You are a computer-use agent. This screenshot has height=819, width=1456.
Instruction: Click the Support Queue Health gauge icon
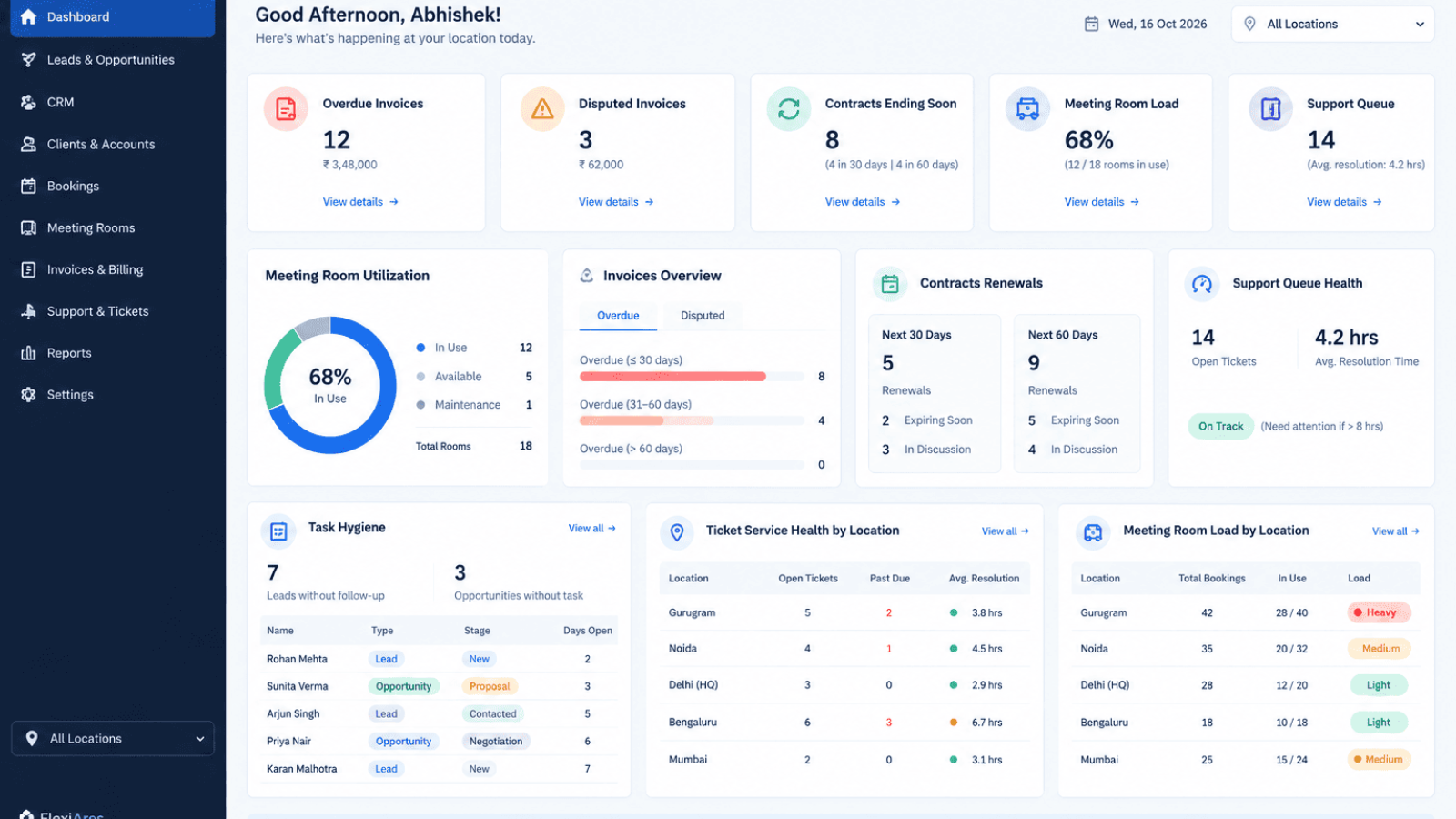pos(1202,284)
